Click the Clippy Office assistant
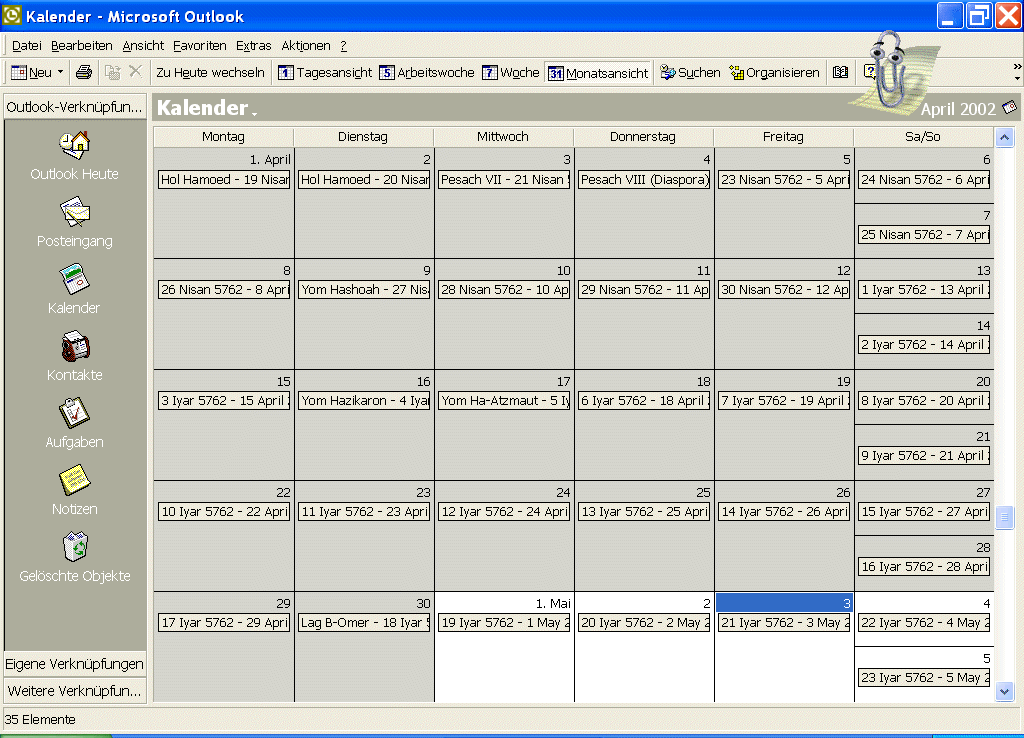 [893, 71]
